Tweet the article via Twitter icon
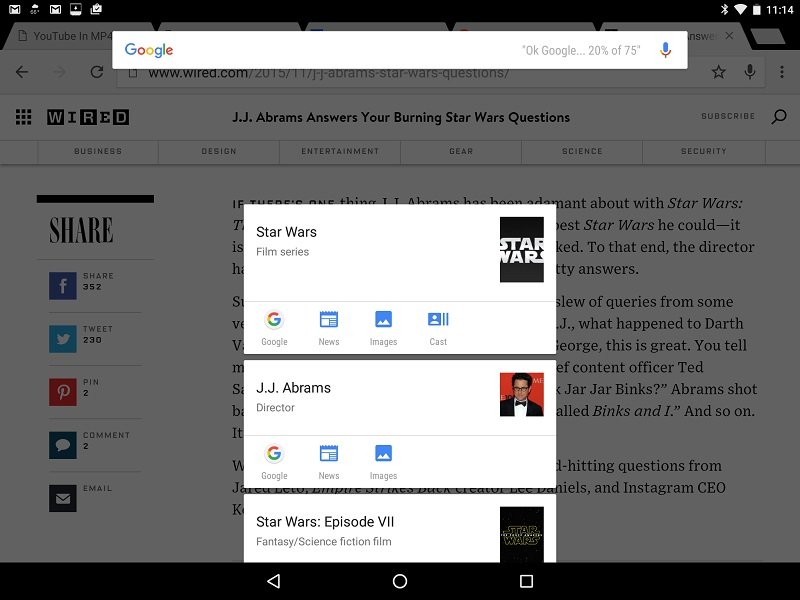Image resolution: width=800 pixels, height=600 pixels. pyautogui.click(x=63, y=339)
